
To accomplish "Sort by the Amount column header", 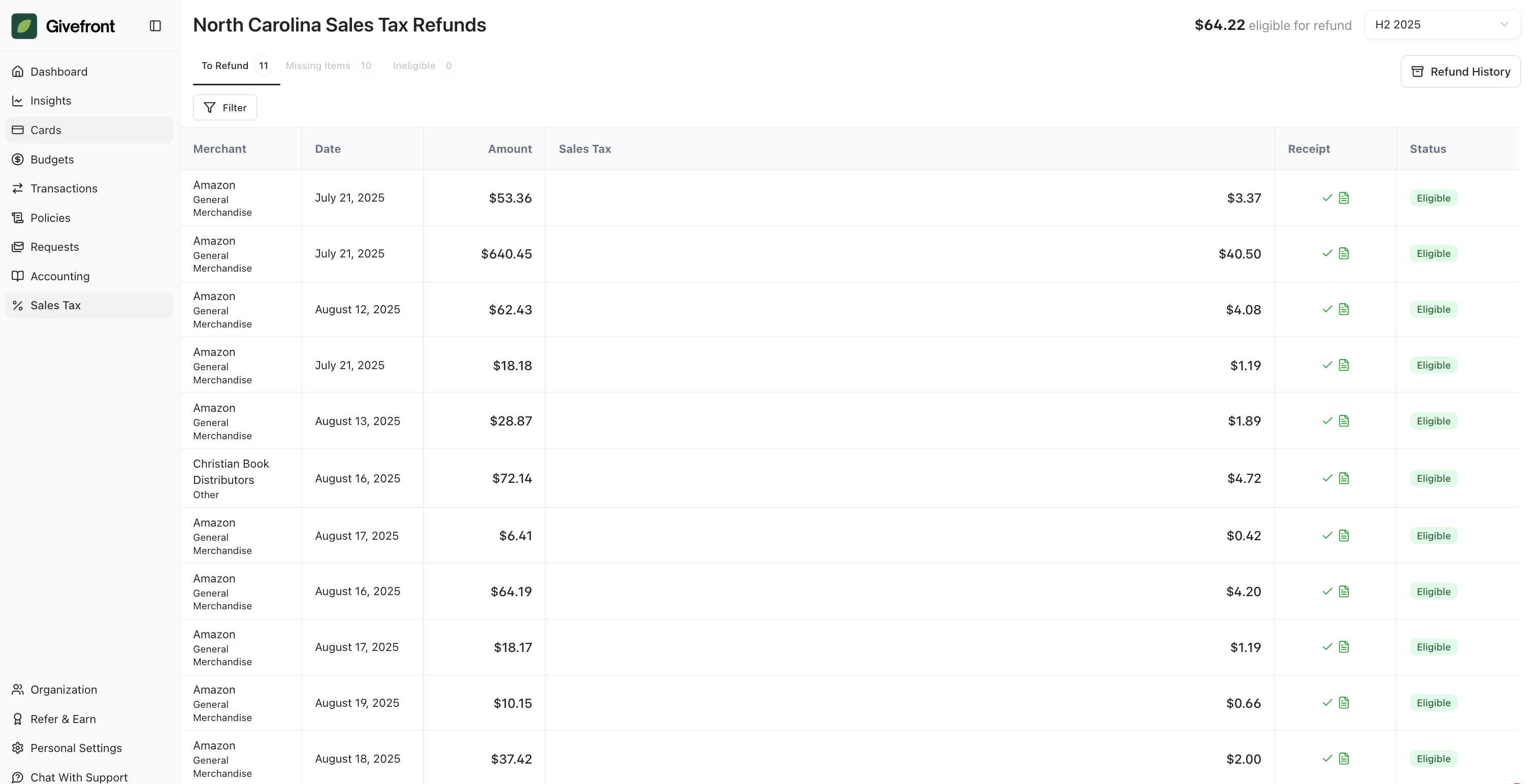I will pos(509,149).
